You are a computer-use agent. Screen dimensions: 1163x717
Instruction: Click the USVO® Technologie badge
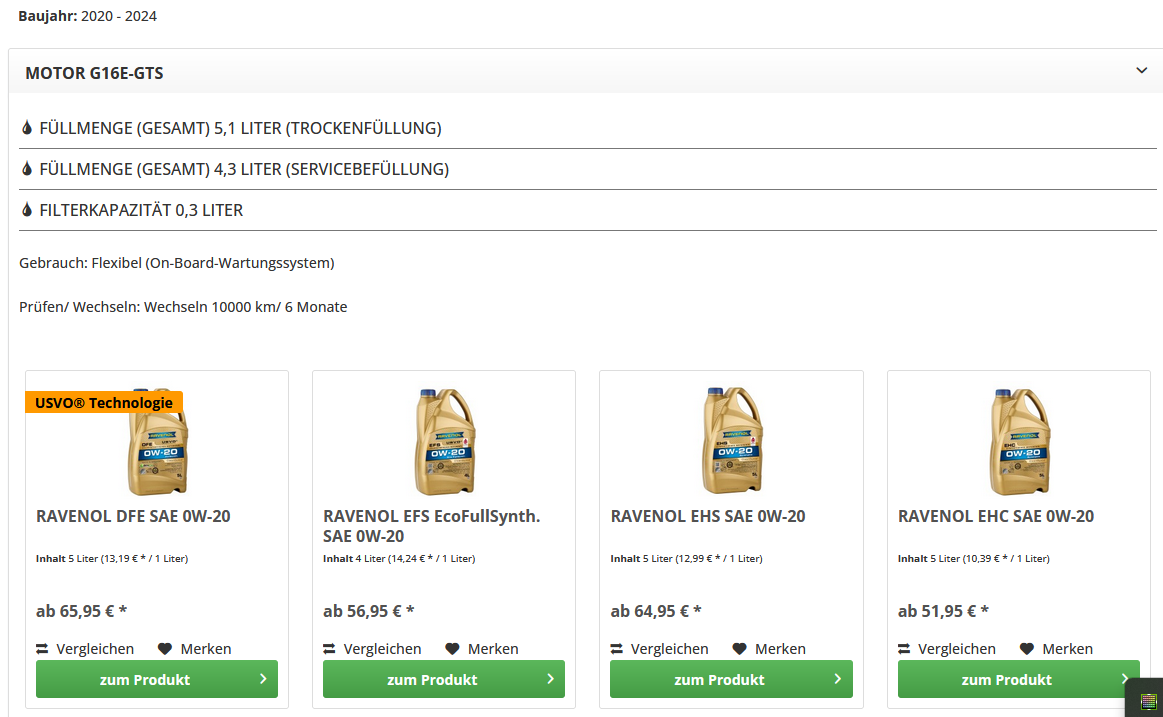(104, 403)
